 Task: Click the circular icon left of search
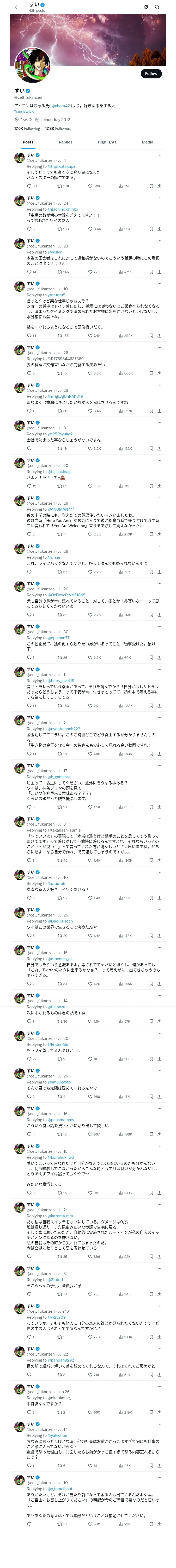coord(146,7)
